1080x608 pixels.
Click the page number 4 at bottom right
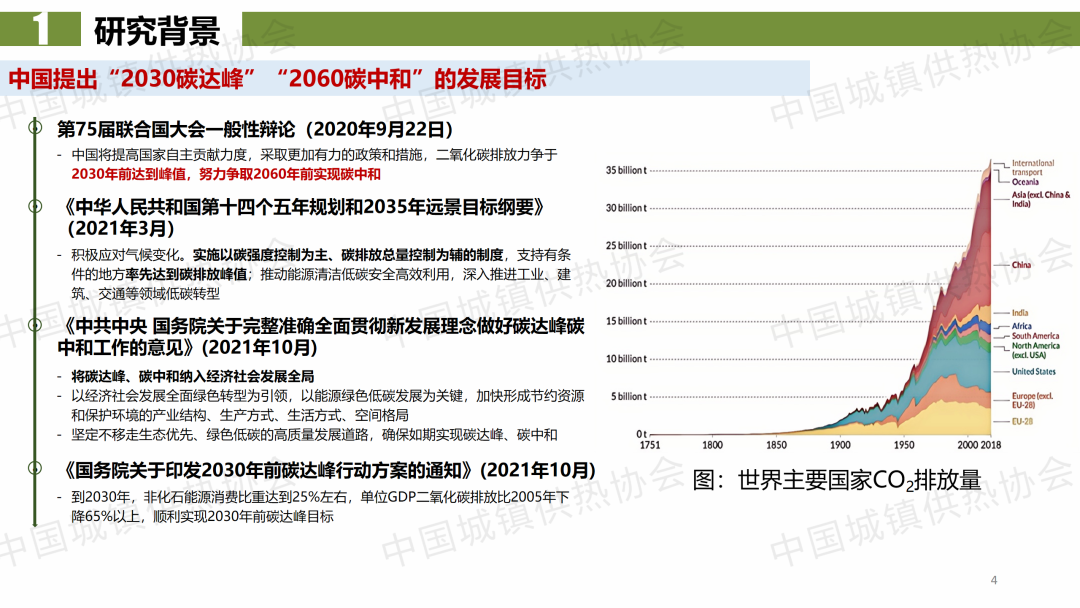click(993, 580)
